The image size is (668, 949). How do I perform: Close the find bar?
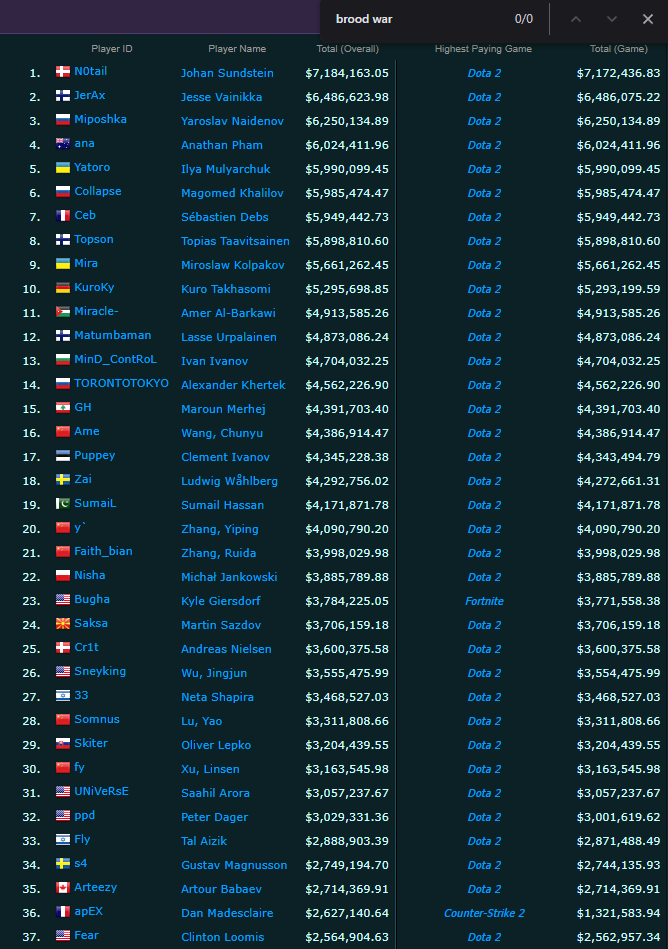coord(647,19)
